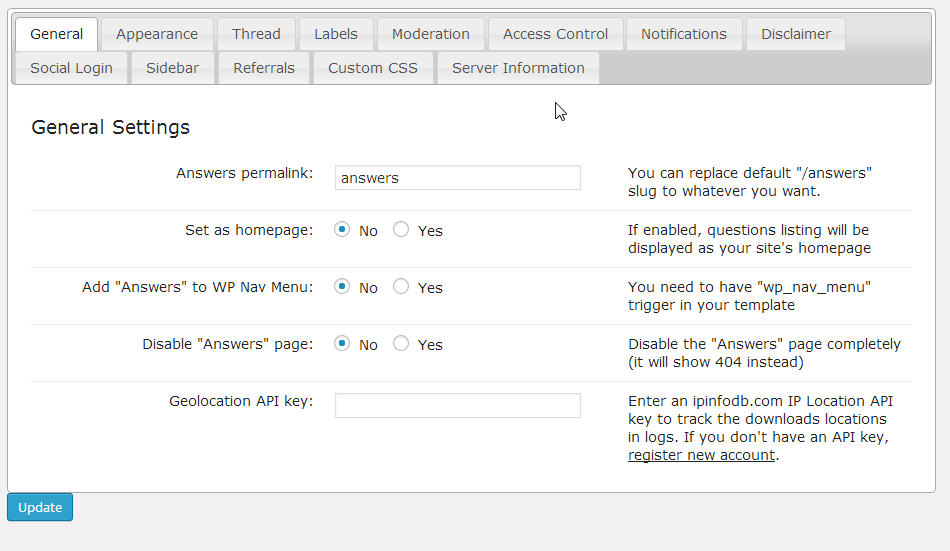Open the Notifications tab

(684, 34)
